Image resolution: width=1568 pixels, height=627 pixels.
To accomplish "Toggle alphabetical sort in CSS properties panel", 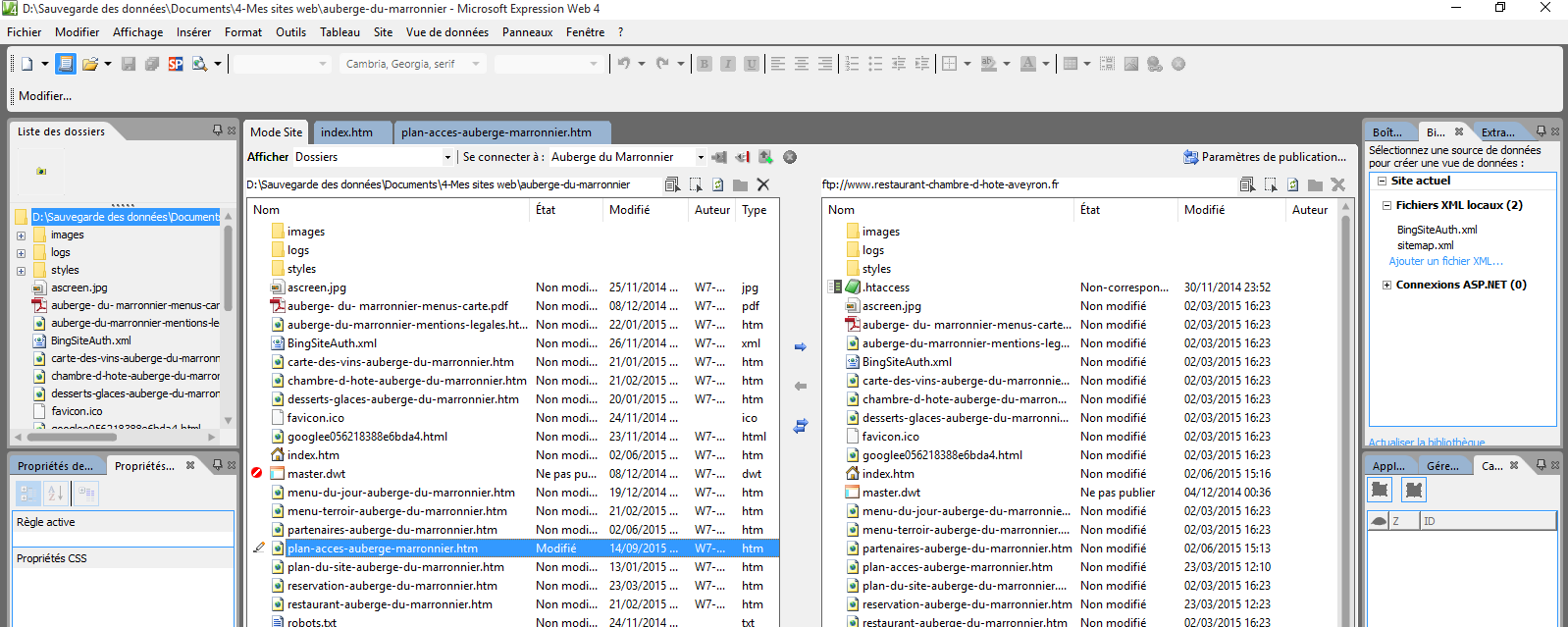I will click(x=55, y=493).
